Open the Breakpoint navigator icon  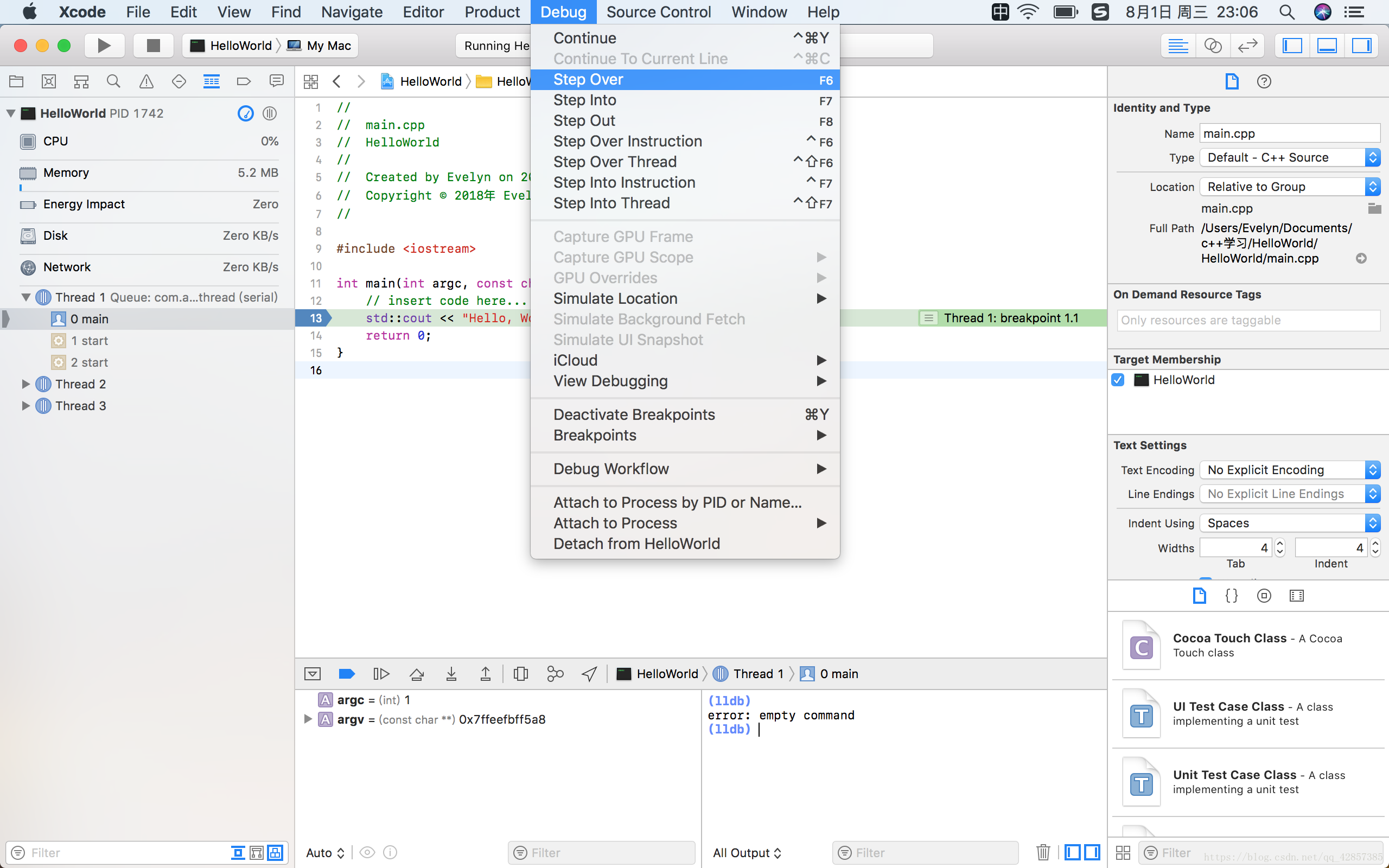(244, 81)
